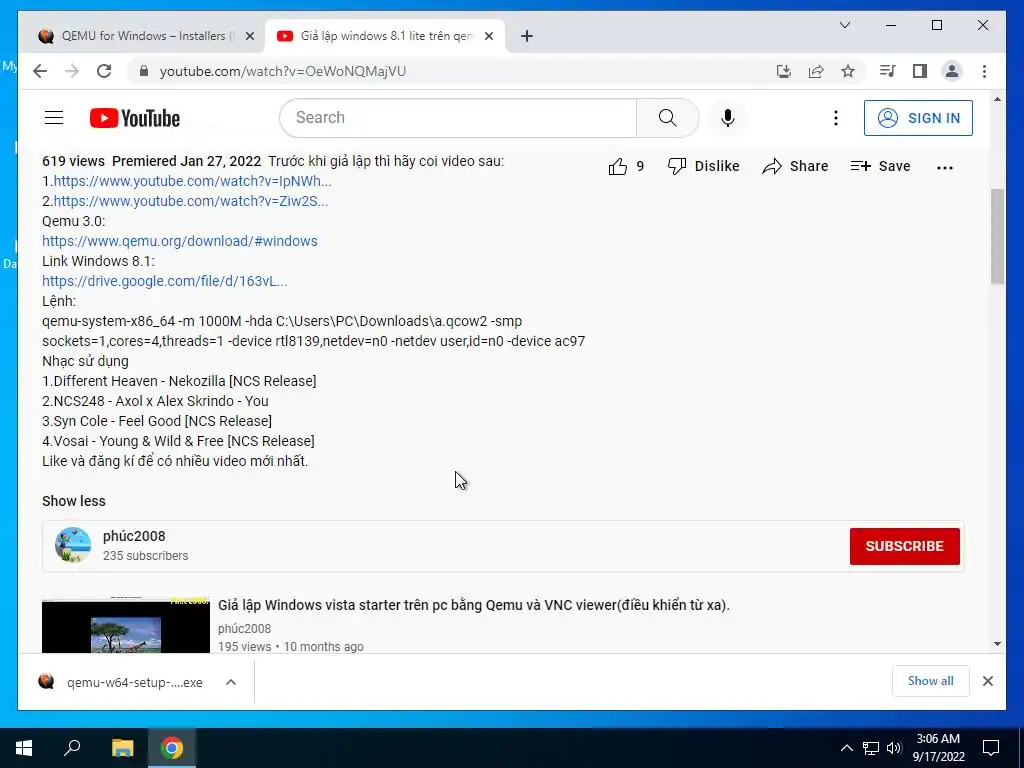Image resolution: width=1024 pixels, height=768 pixels.
Task: Click the browser back arrow
Action: (x=40, y=71)
